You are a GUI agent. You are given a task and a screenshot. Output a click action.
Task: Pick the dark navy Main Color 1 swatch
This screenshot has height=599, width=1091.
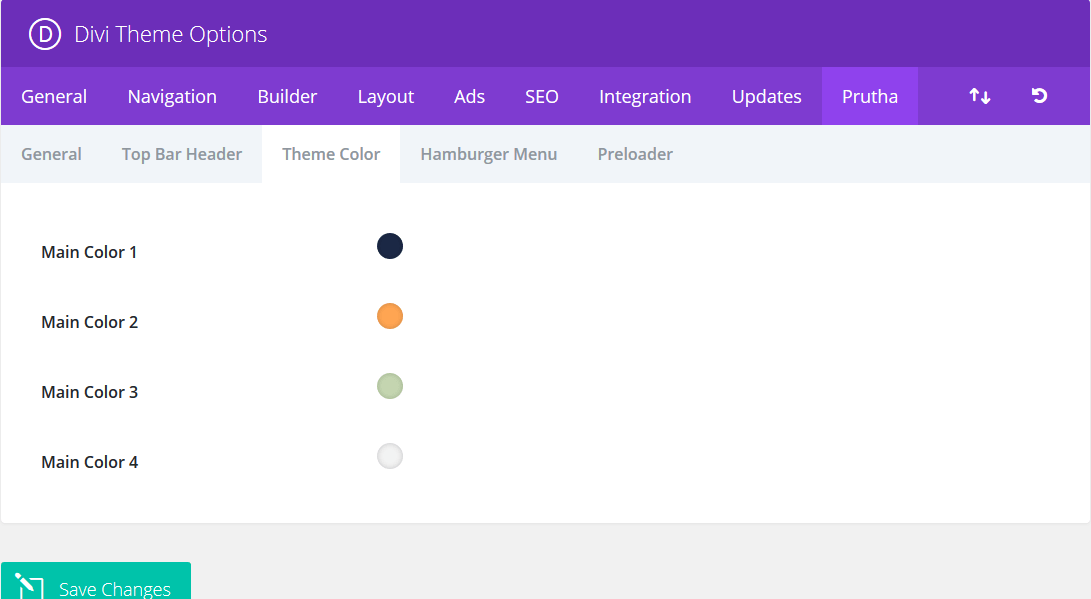390,246
